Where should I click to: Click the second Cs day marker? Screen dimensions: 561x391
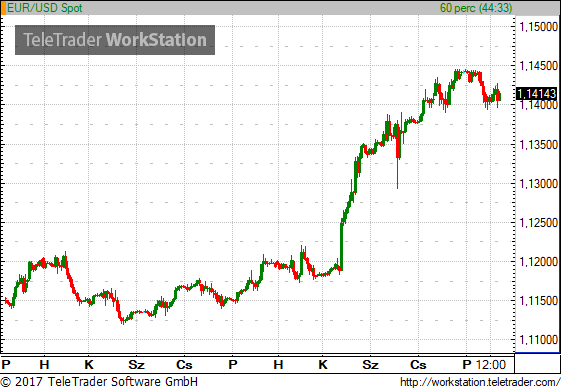pyautogui.click(x=418, y=365)
